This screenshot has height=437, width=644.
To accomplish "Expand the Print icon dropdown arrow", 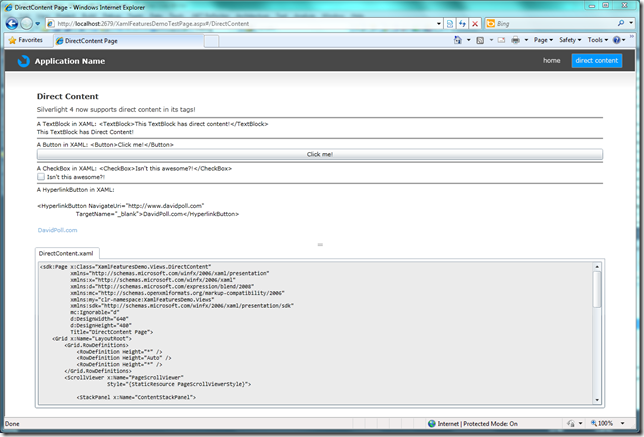I will click(x=526, y=40).
